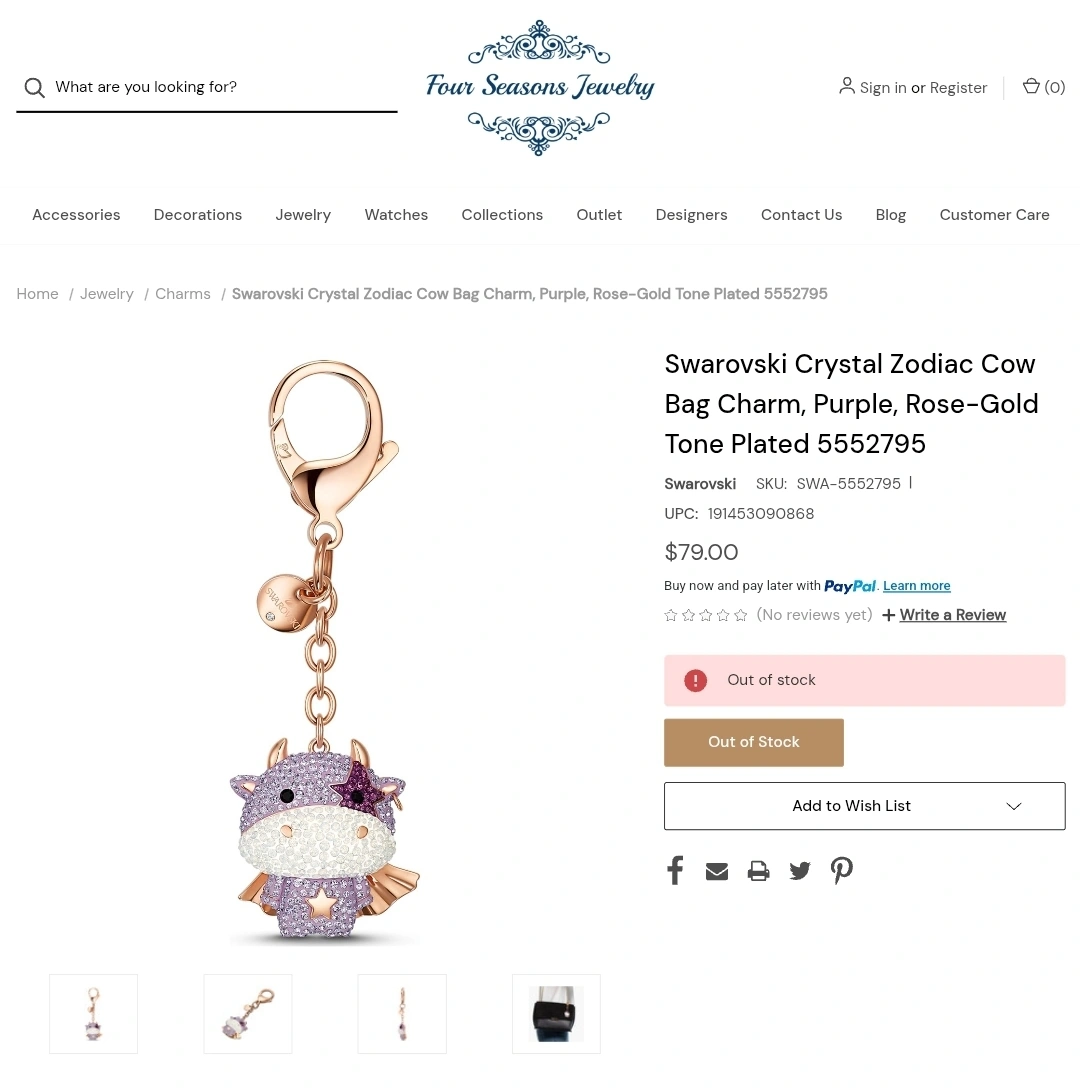1080x1089 pixels.
Task: Go to Charms breadcrumb
Action: click(183, 294)
